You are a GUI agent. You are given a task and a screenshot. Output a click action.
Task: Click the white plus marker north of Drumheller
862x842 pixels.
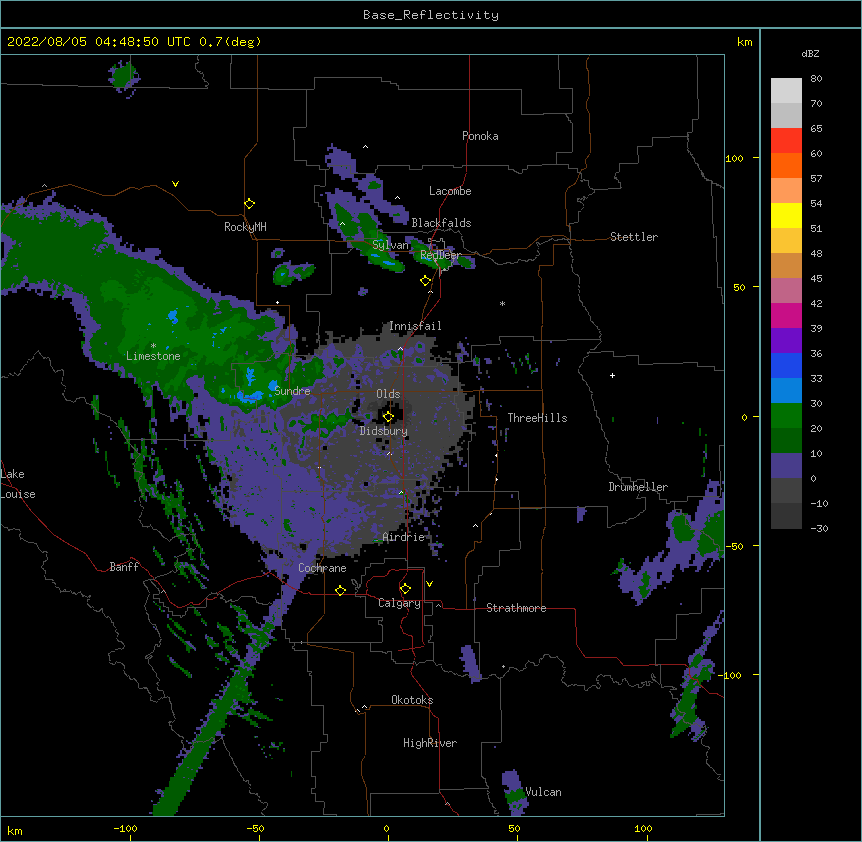[x=612, y=375]
